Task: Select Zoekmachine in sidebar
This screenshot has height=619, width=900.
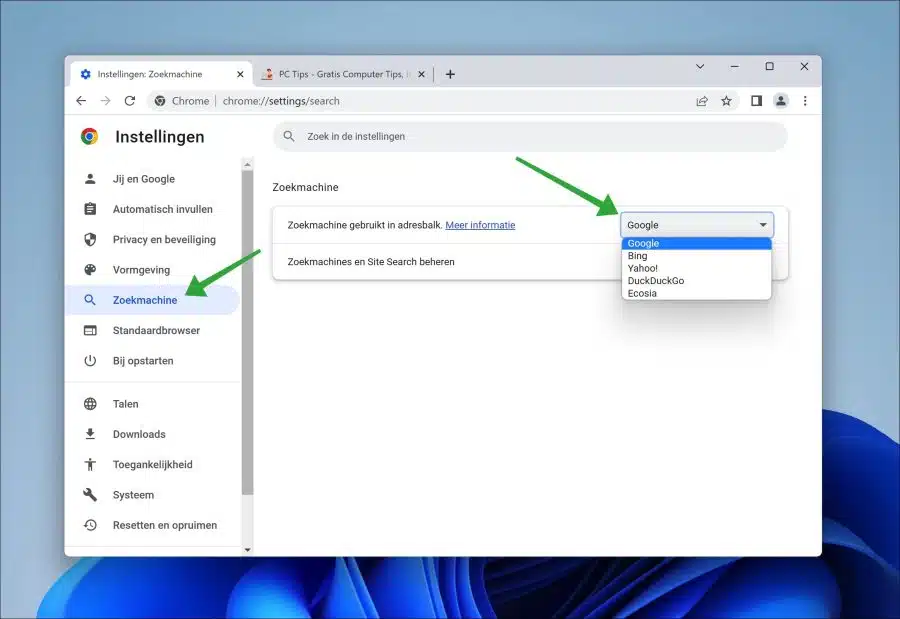Action: click(152, 300)
